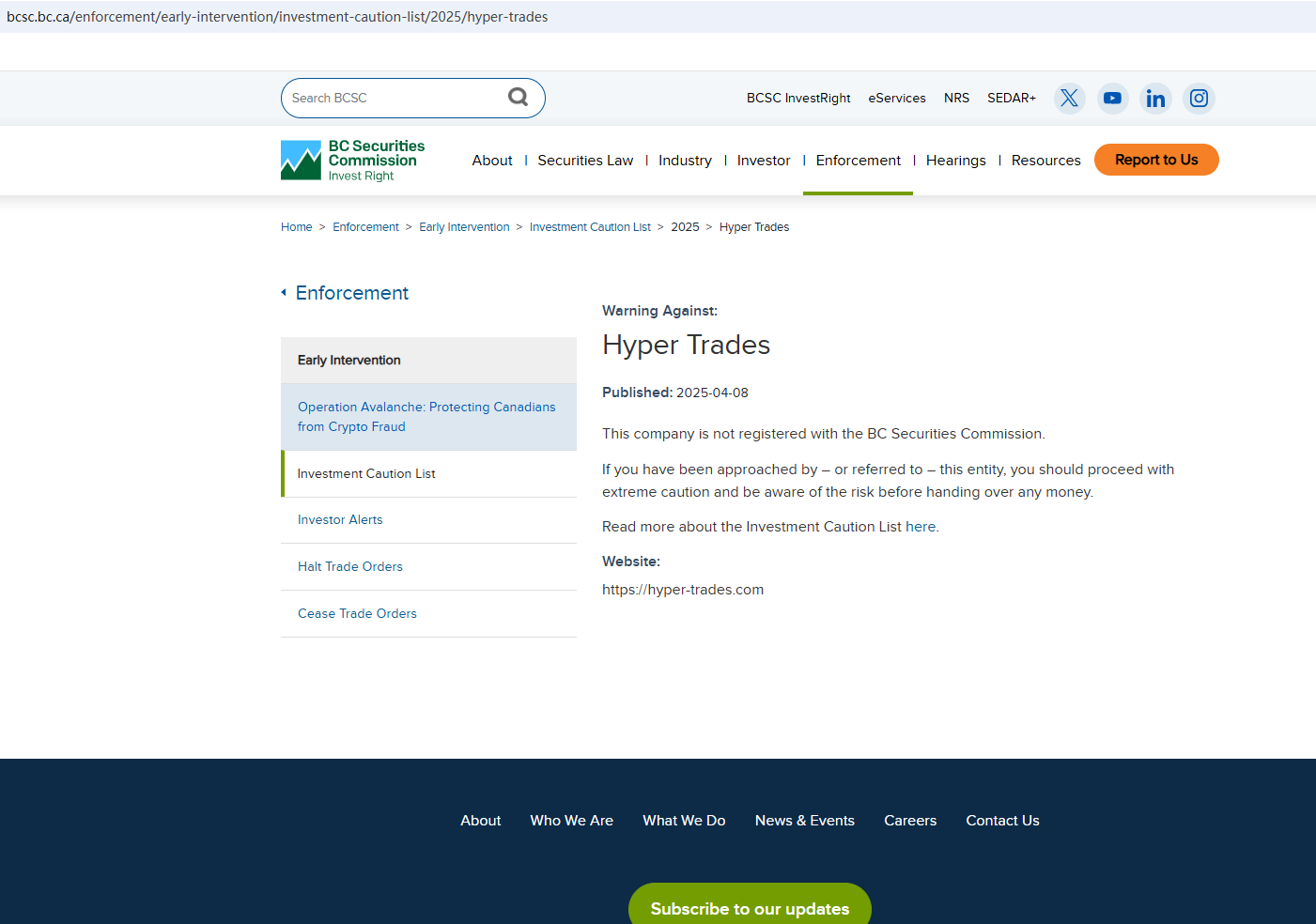Screen dimensions: 1316x924
Task: Collapse sidebar using Enforcement back arrow
Action: point(284,293)
